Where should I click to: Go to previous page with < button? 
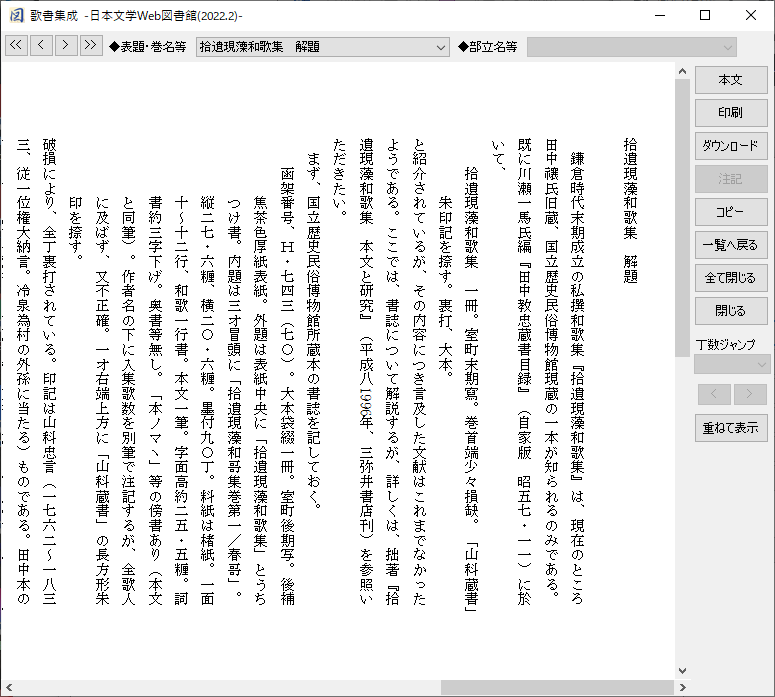[41, 45]
